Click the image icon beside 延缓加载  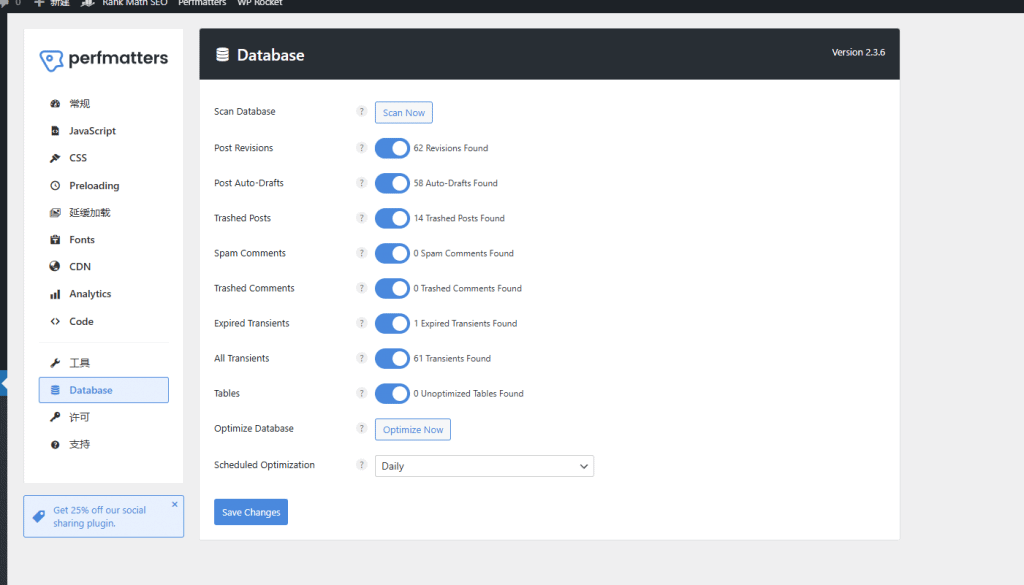pos(55,212)
